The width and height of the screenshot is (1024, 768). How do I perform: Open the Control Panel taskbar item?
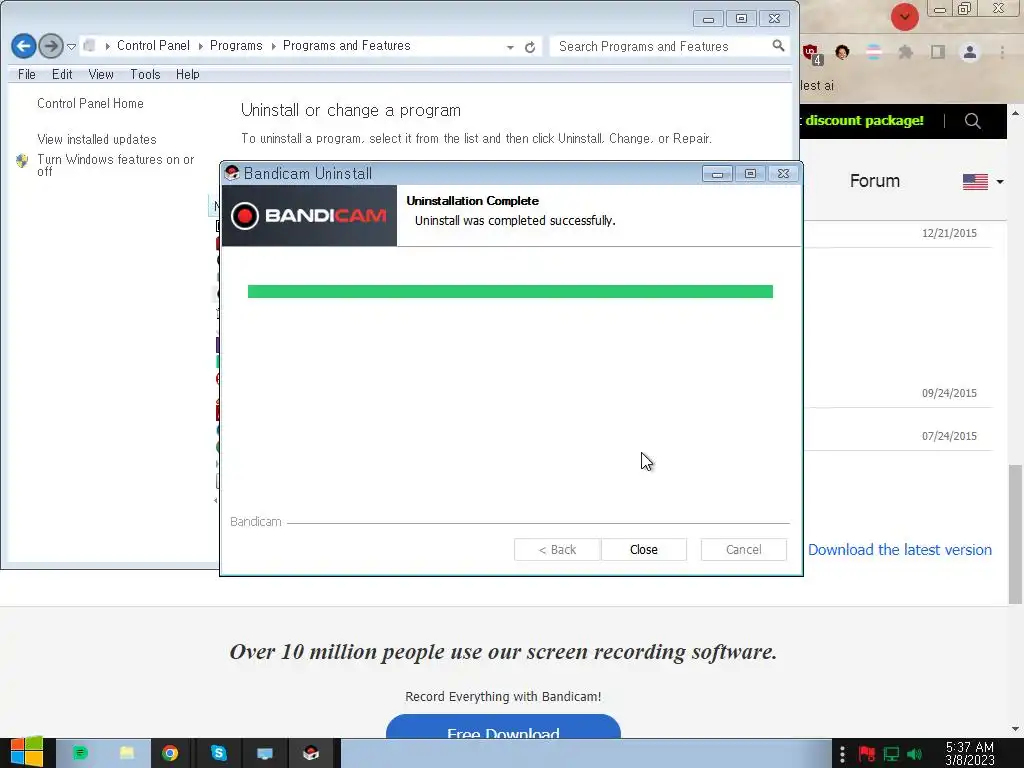point(264,753)
